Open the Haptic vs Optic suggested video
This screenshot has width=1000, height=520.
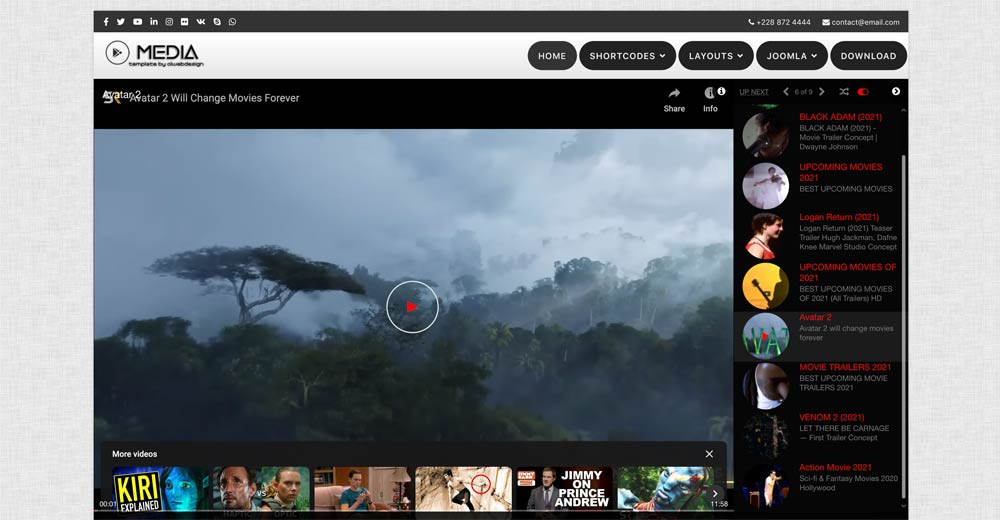click(261, 488)
